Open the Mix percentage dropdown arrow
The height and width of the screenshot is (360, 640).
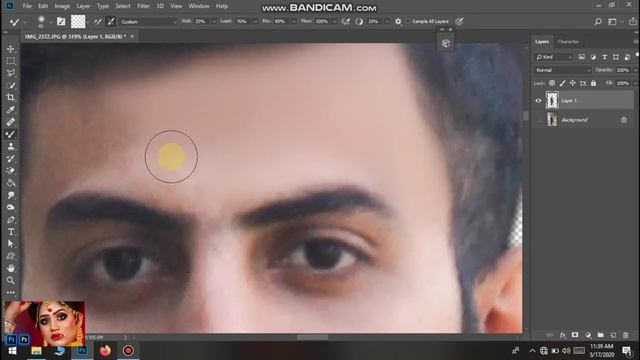point(293,22)
